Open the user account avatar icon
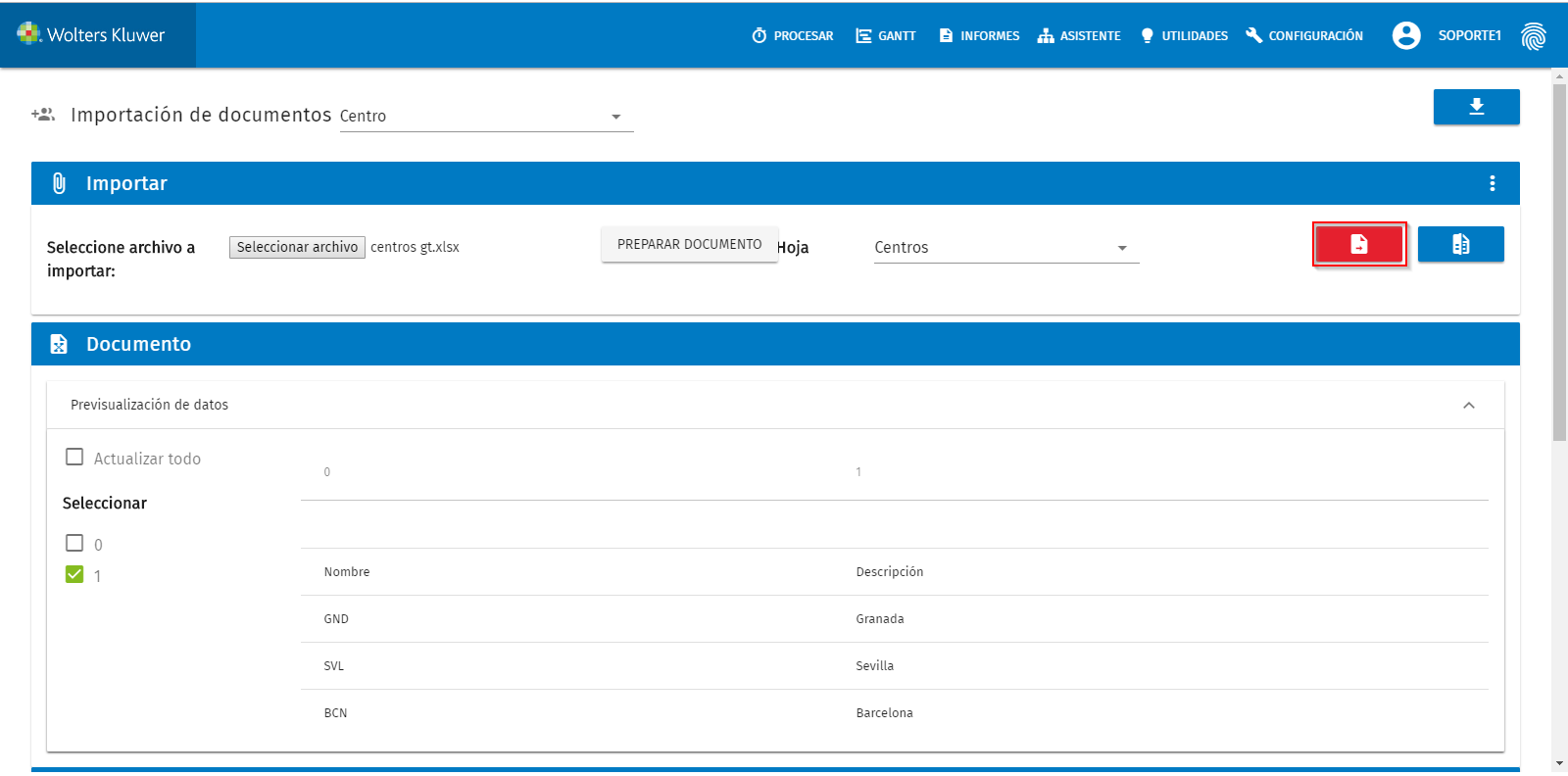The height and width of the screenshot is (776, 1568). [x=1406, y=35]
